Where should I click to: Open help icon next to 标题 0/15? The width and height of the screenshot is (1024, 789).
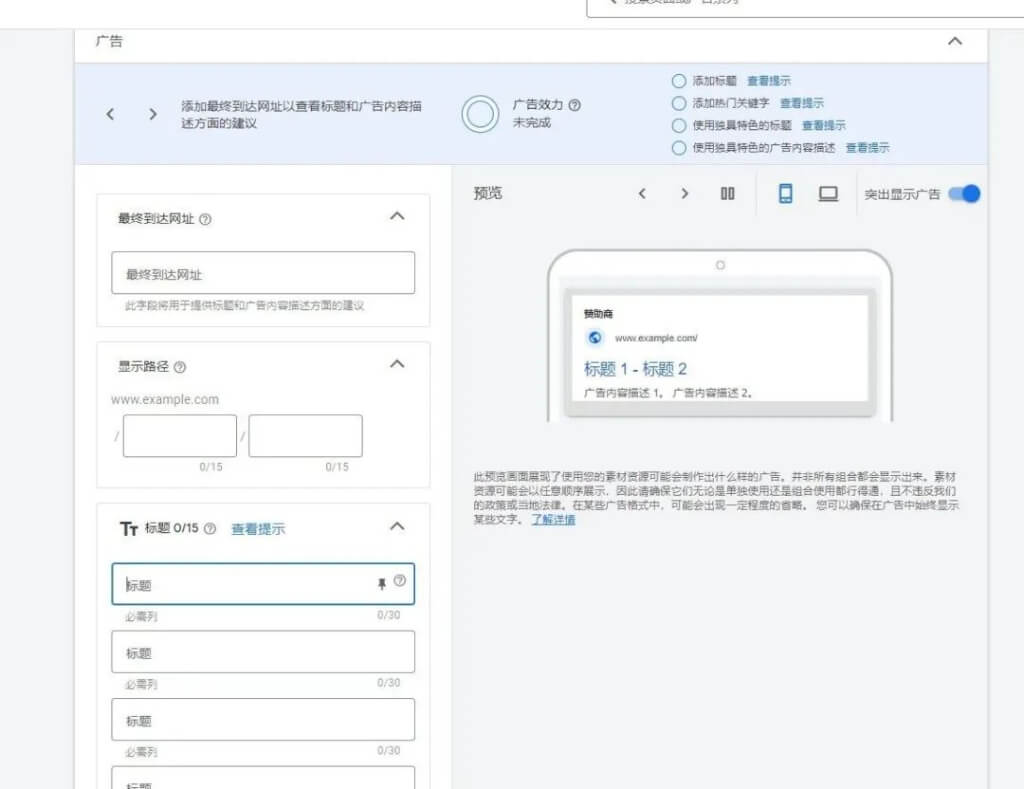pyautogui.click(x=210, y=528)
